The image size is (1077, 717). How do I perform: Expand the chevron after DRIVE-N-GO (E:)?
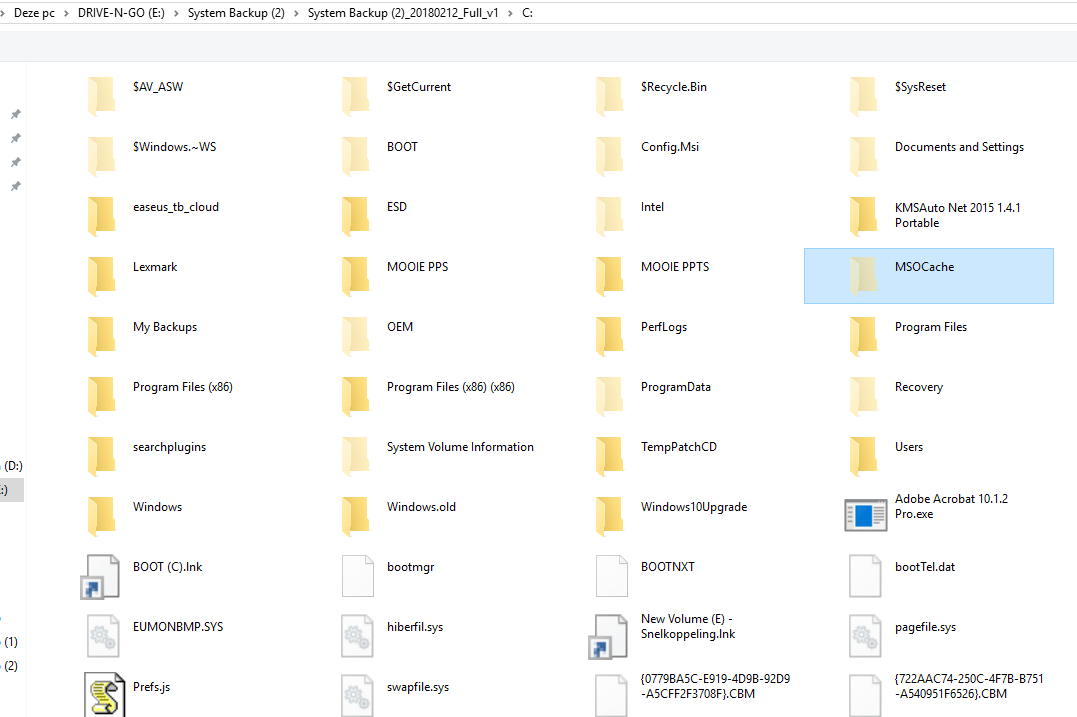pos(176,13)
